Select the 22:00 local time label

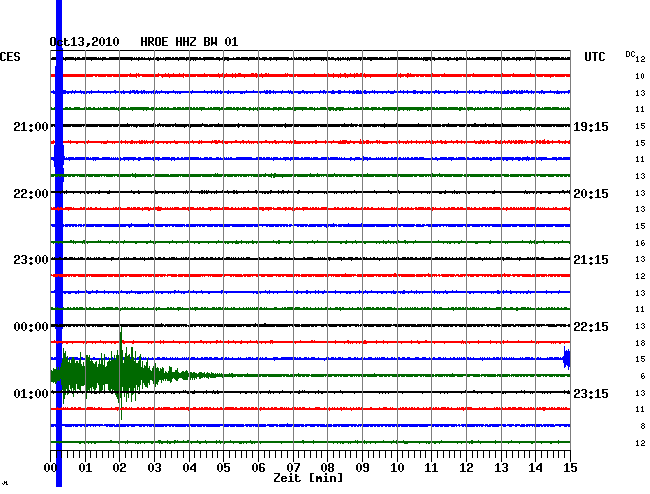(x=31, y=194)
